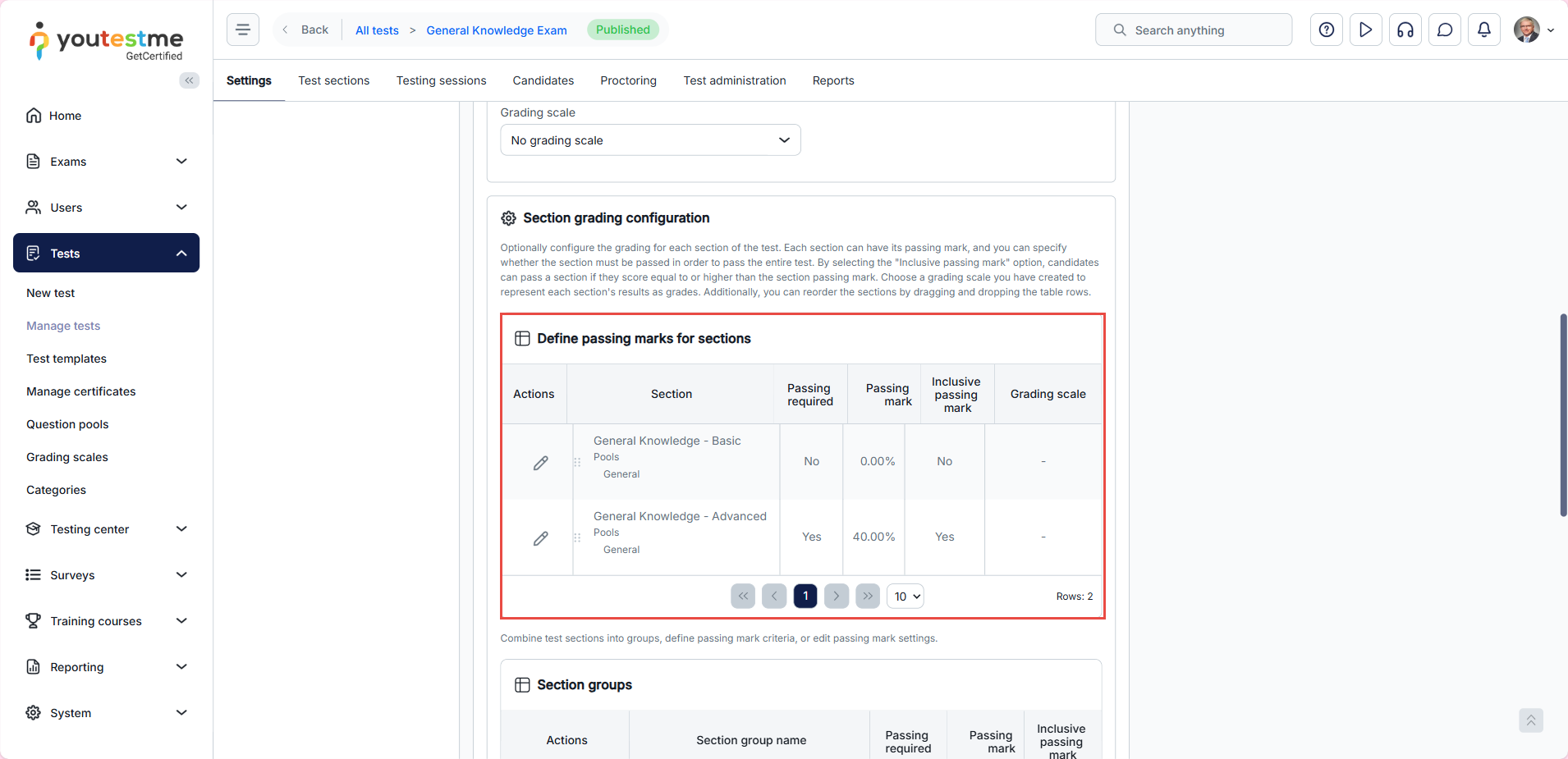
Task: Open Question pools in sidebar
Action: (67, 424)
